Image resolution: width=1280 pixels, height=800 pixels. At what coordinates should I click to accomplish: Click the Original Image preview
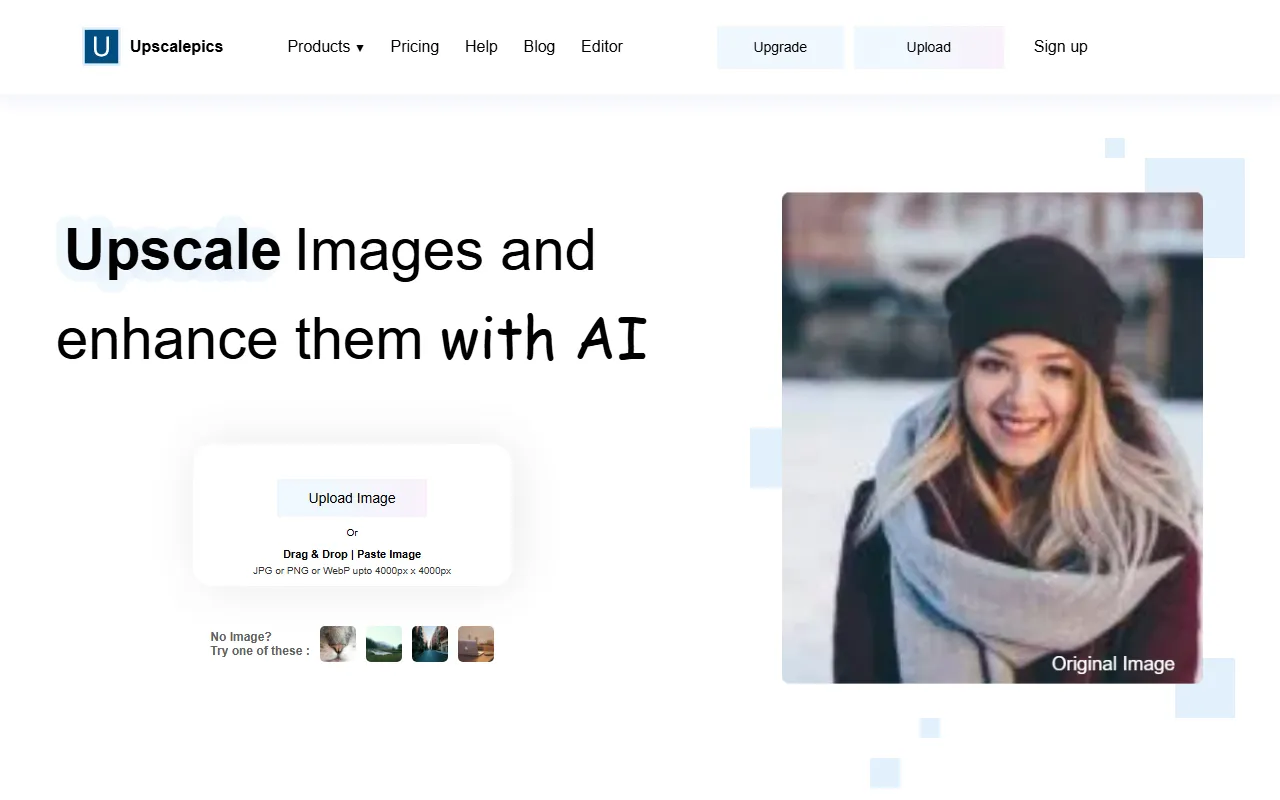click(x=992, y=437)
